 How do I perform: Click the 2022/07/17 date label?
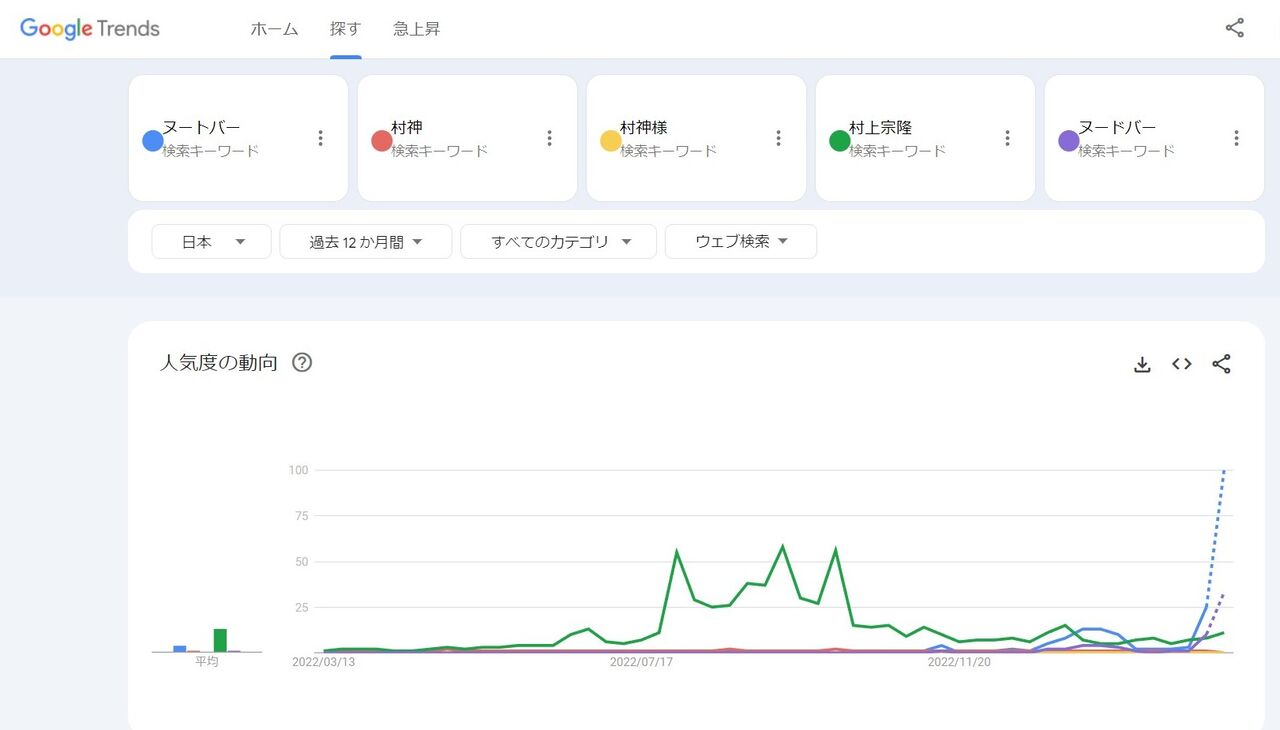pyautogui.click(x=641, y=662)
